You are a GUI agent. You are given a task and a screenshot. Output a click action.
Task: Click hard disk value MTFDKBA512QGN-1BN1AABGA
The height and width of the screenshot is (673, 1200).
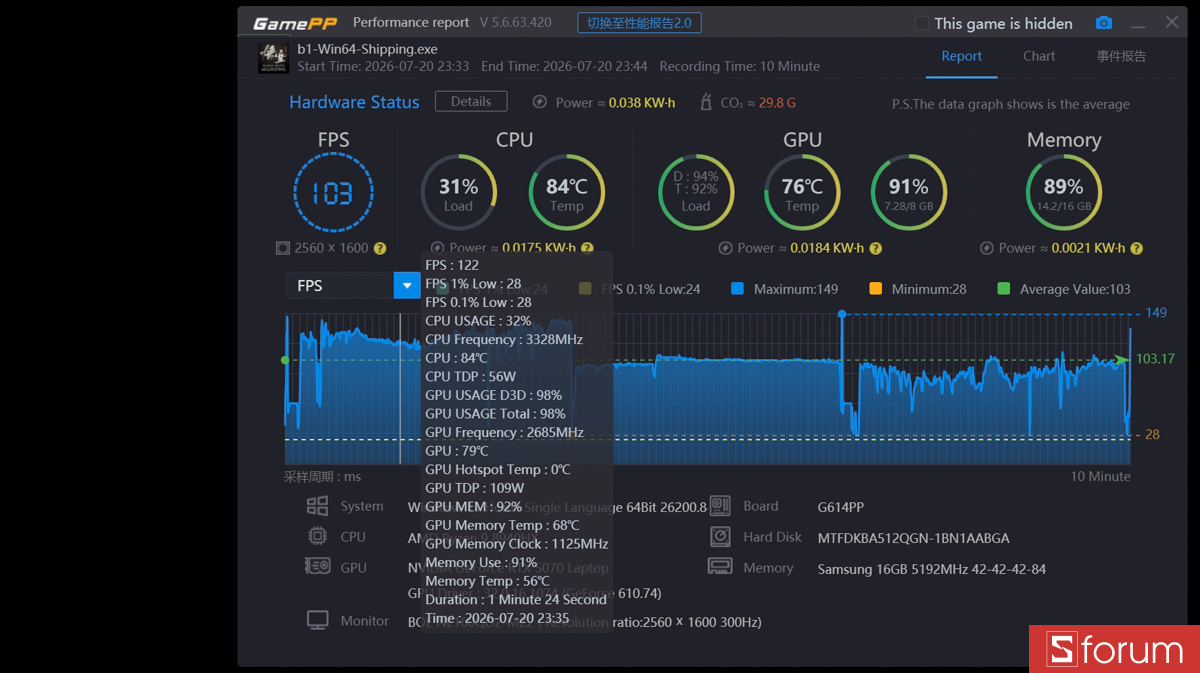point(913,538)
